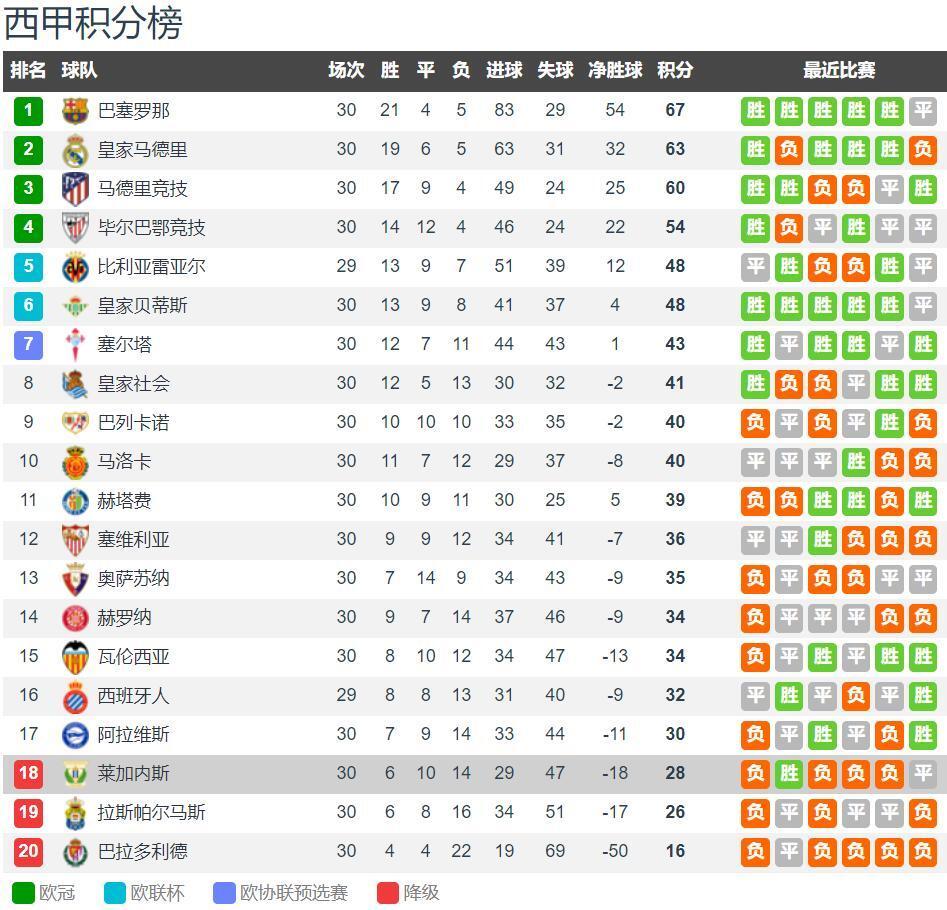
Task: Click the Real Betis crest icon
Action: 75,306
